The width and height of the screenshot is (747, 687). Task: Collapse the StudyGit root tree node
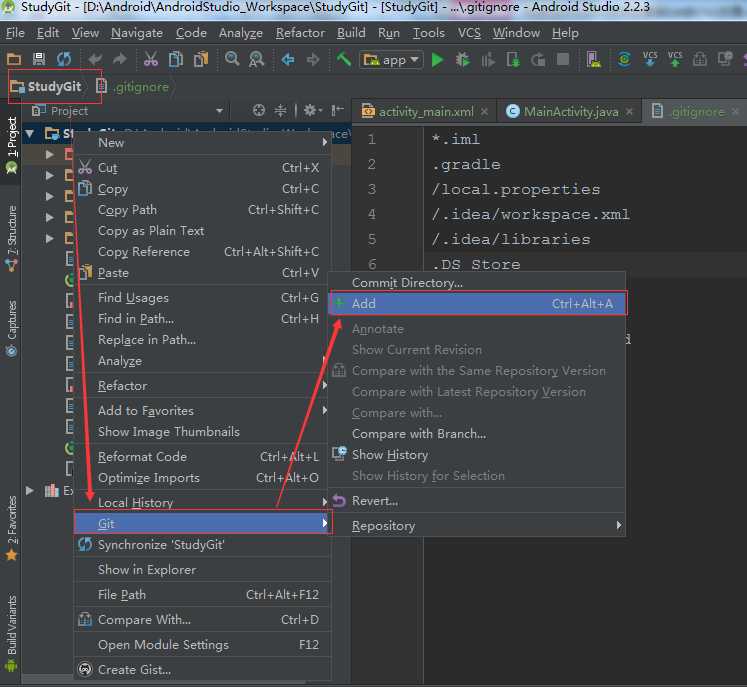(x=30, y=133)
